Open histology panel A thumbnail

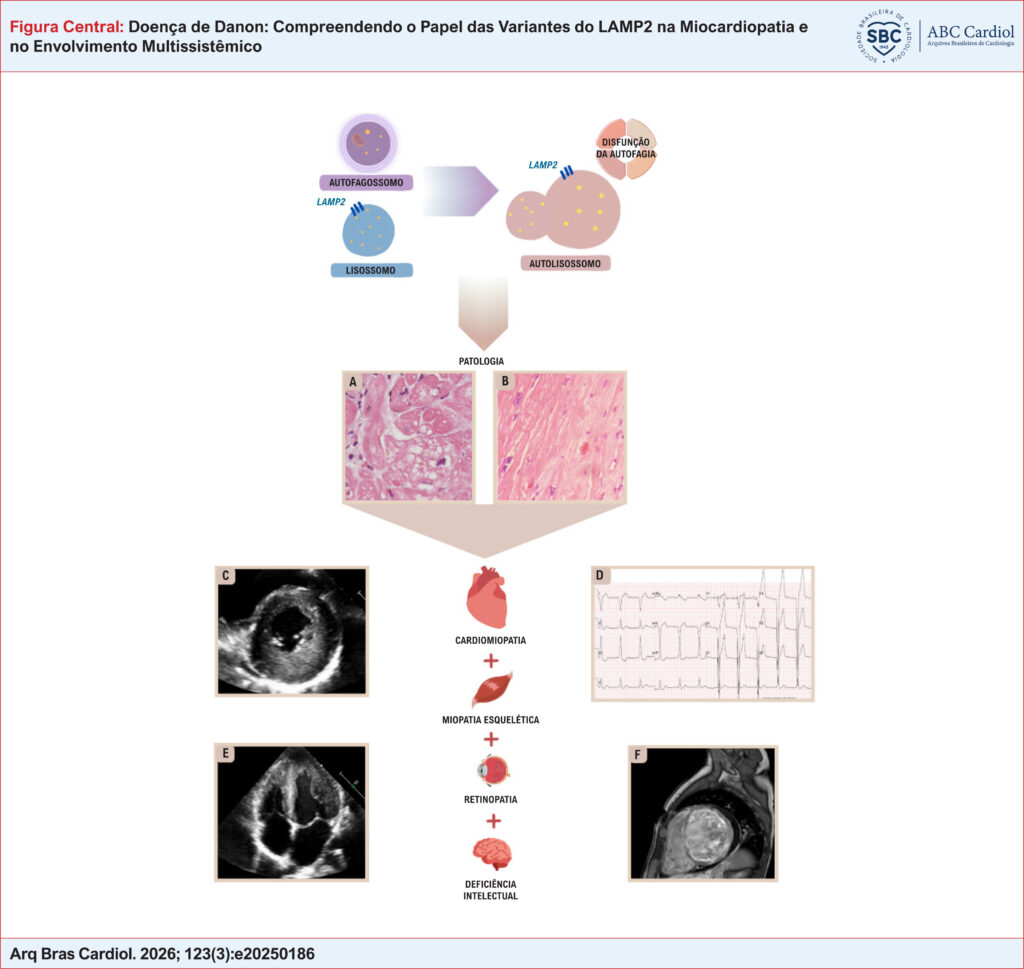pyautogui.click(x=409, y=437)
